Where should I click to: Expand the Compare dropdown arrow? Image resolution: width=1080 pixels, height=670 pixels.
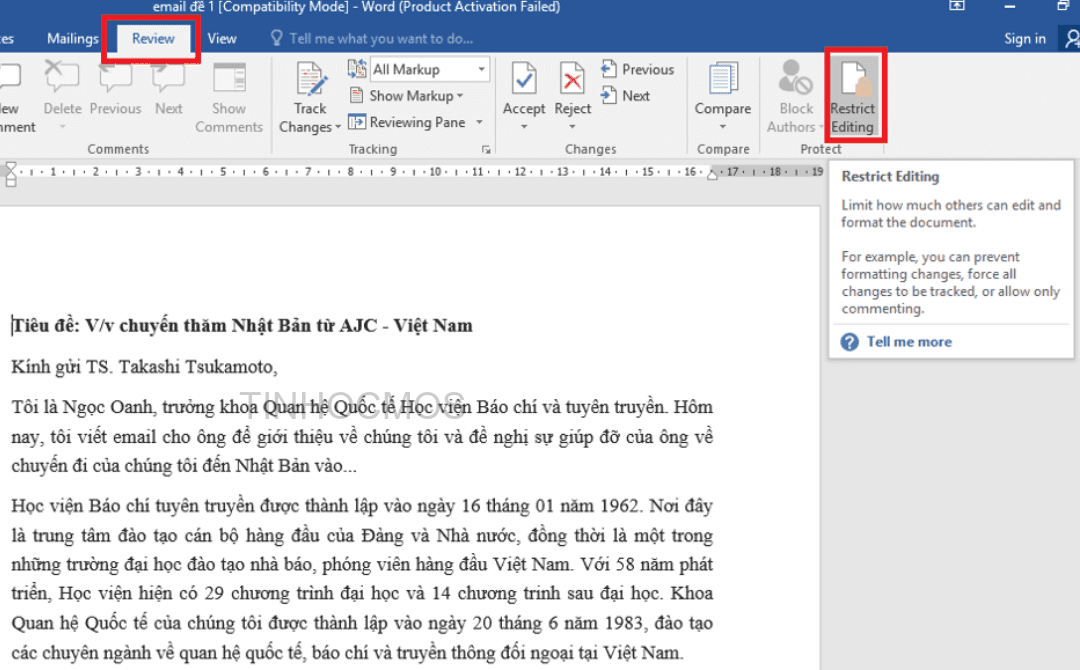[723, 127]
